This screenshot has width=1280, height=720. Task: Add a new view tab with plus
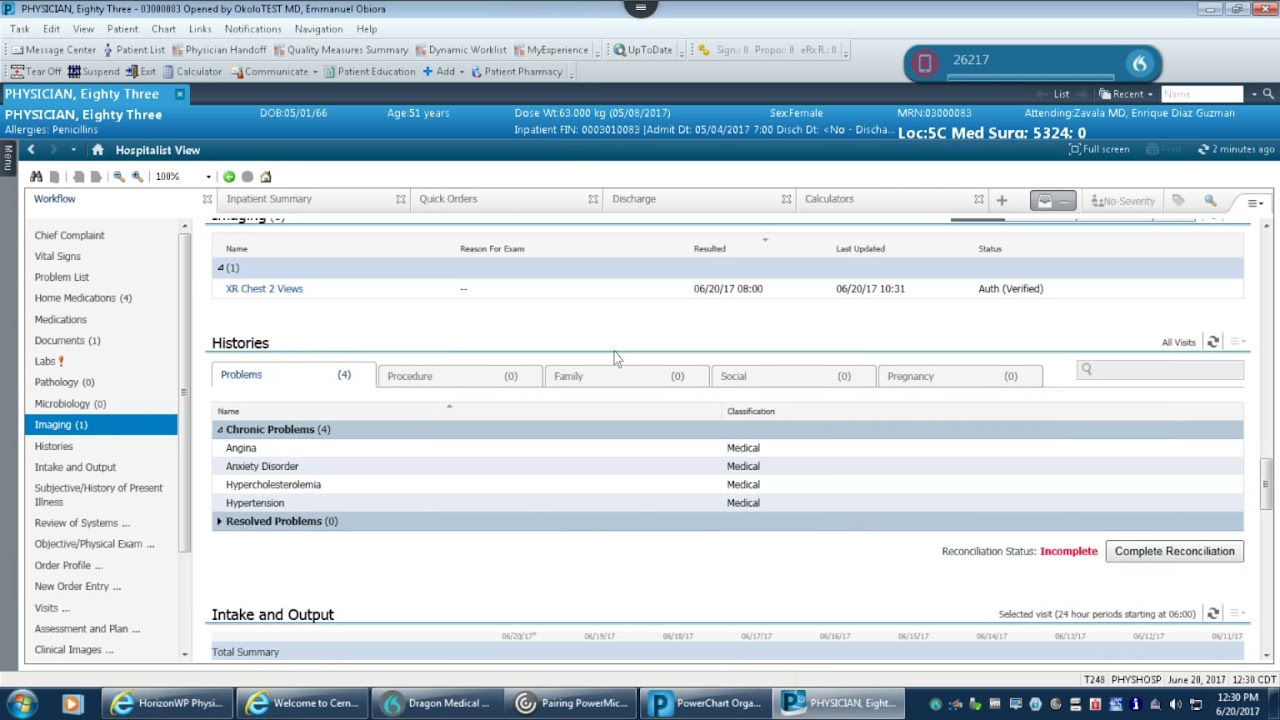(x=1001, y=200)
